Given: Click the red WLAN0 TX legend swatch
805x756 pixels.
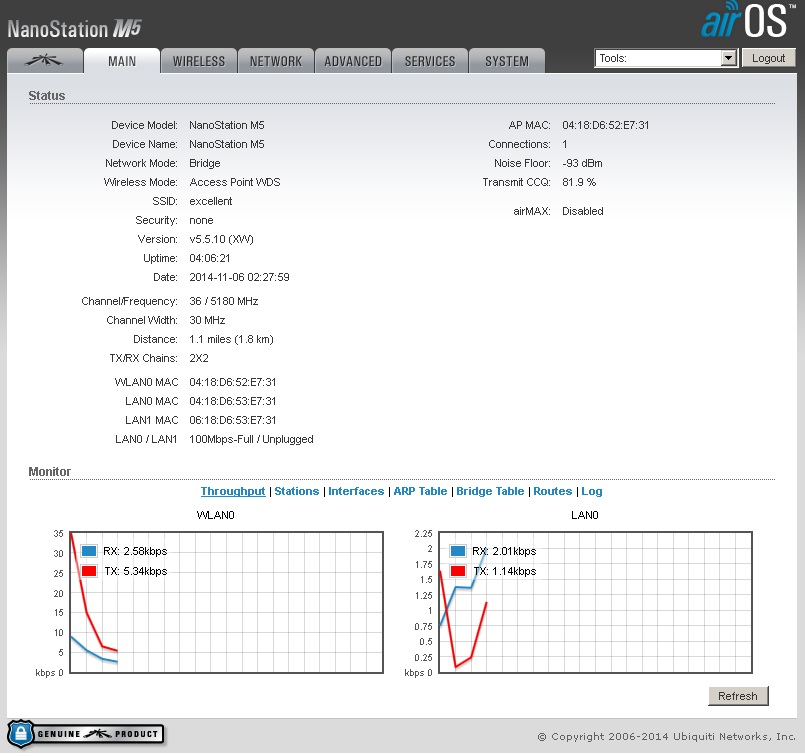Looking at the screenshot, I should (x=89, y=571).
